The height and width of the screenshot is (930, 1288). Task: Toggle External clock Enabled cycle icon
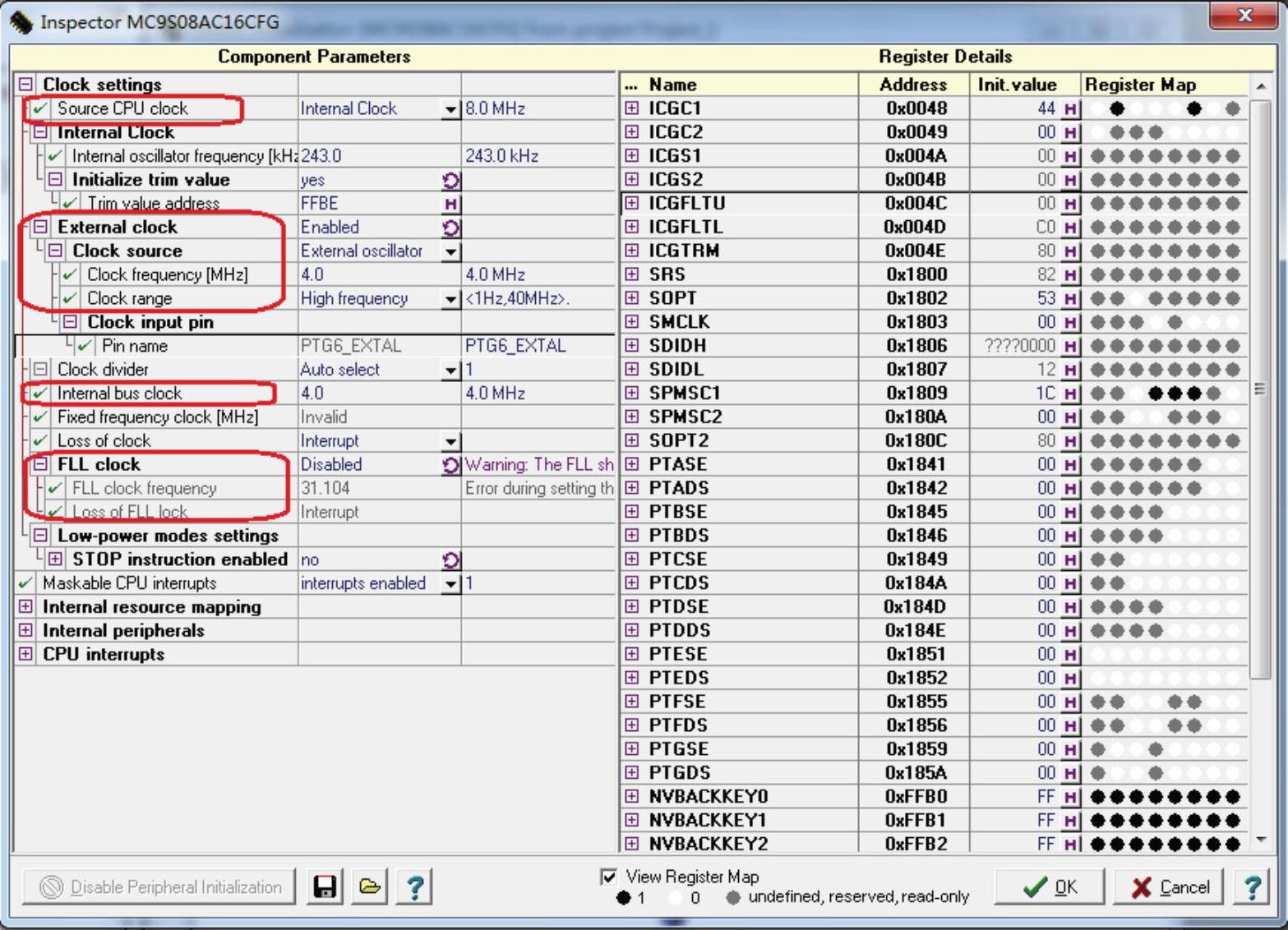[x=450, y=228]
